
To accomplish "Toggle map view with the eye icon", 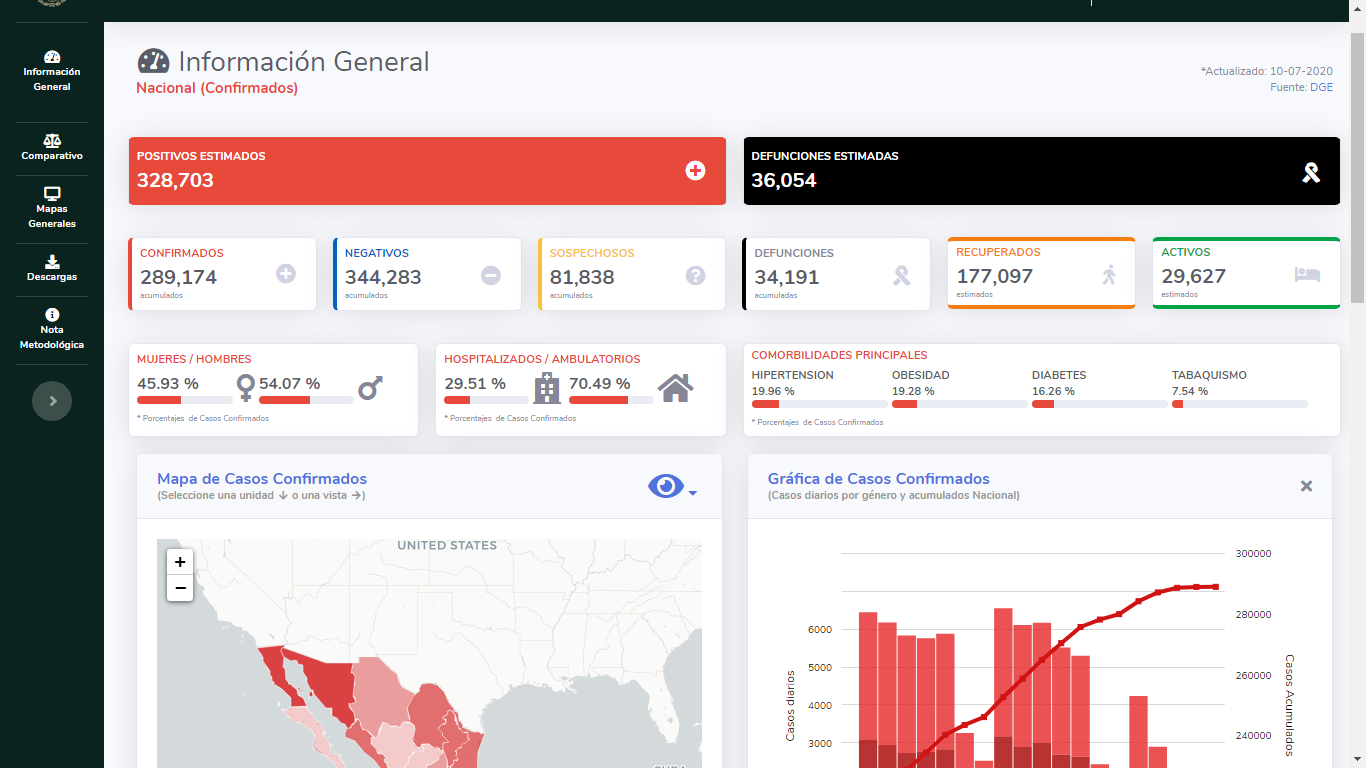I will click(666, 486).
